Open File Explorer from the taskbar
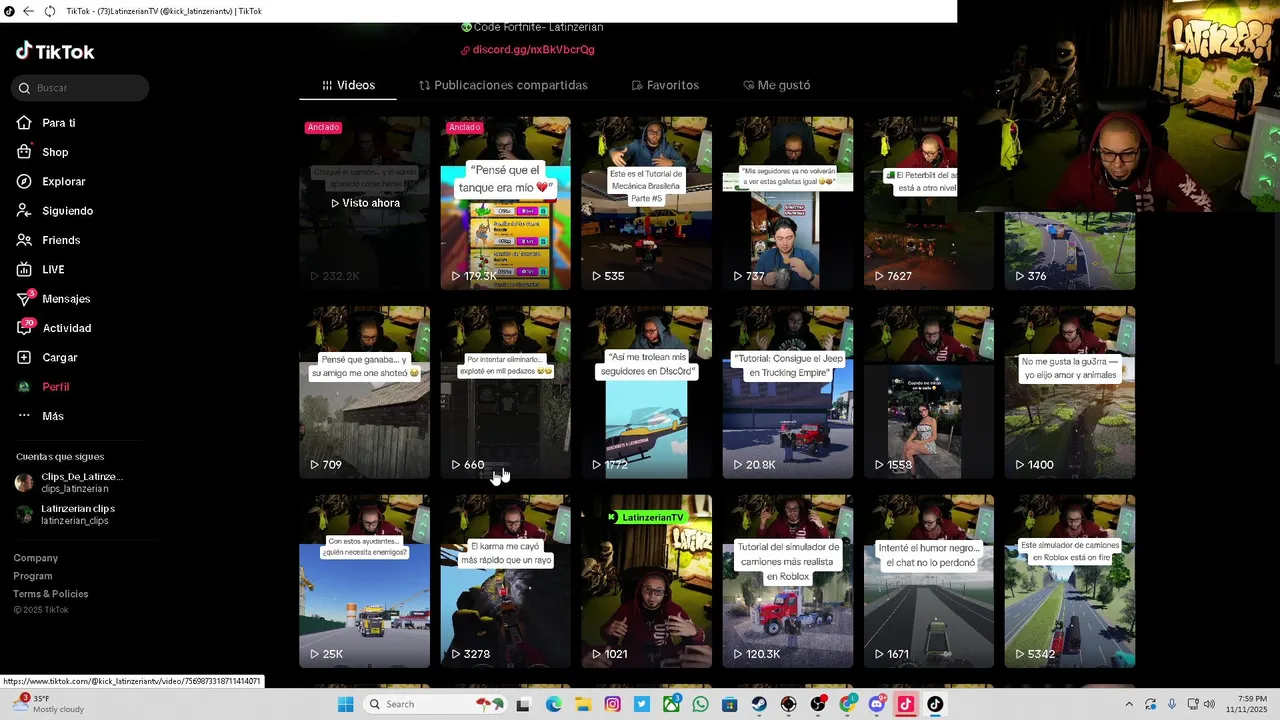This screenshot has width=1280, height=720. [x=583, y=704]
